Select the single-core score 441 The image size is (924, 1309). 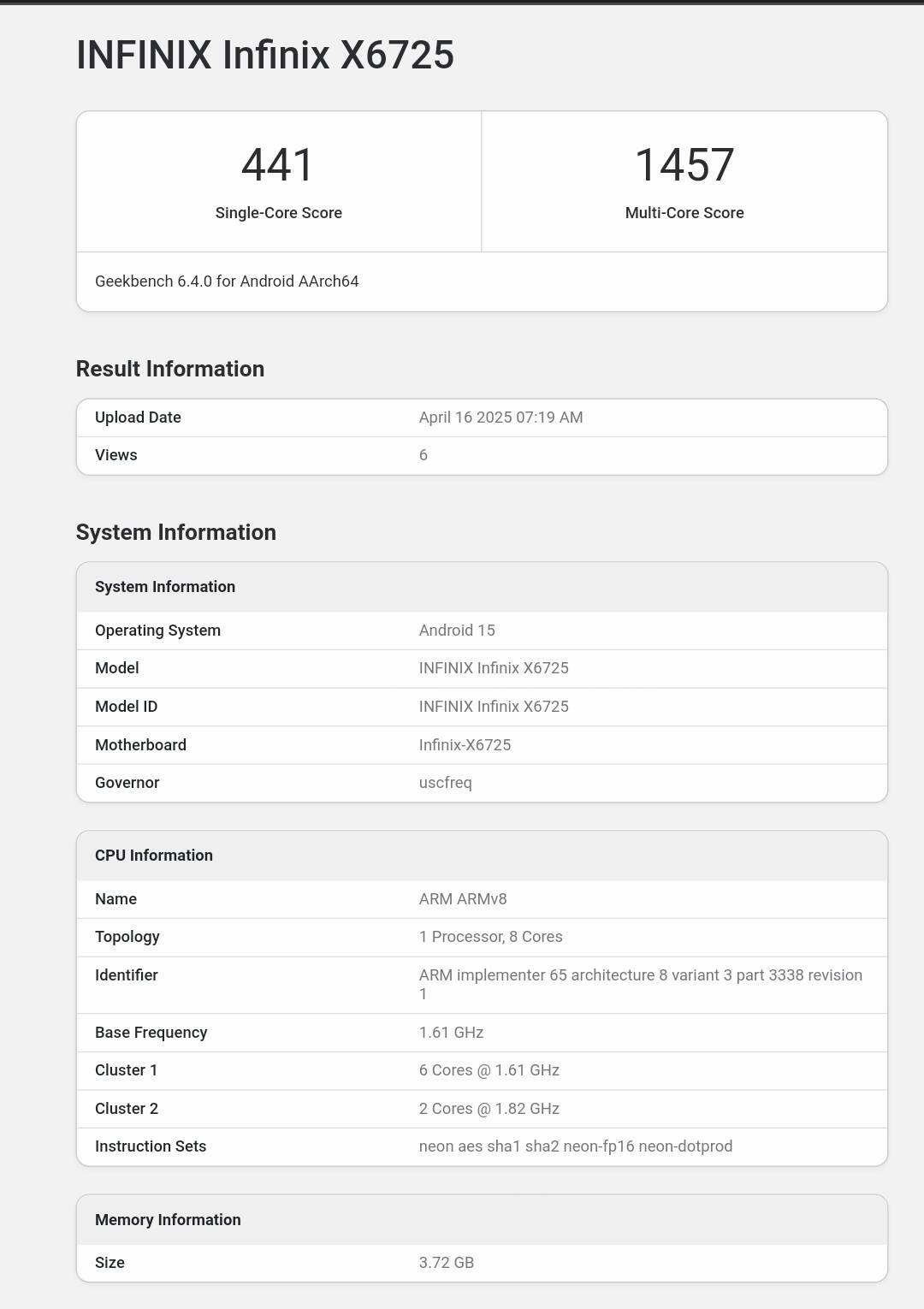pyautogui.click(x=278, y=164)
